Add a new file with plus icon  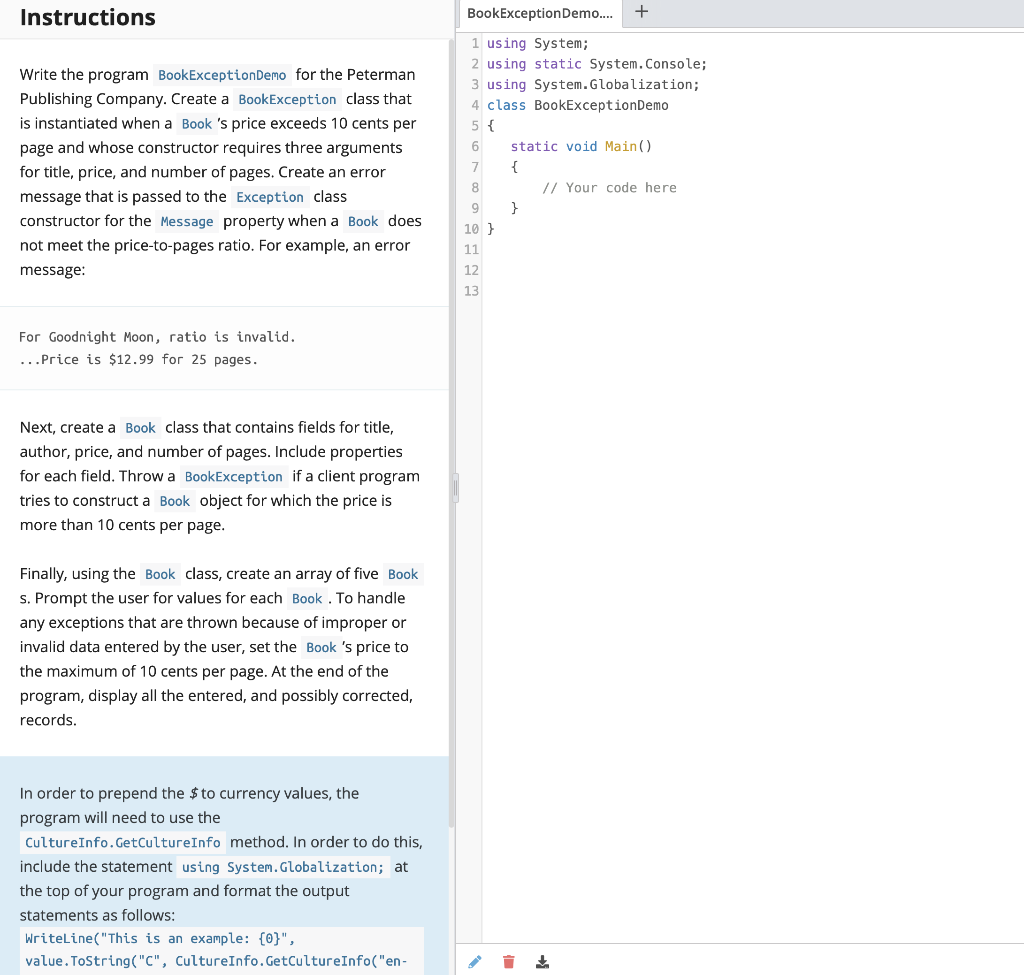641,12
